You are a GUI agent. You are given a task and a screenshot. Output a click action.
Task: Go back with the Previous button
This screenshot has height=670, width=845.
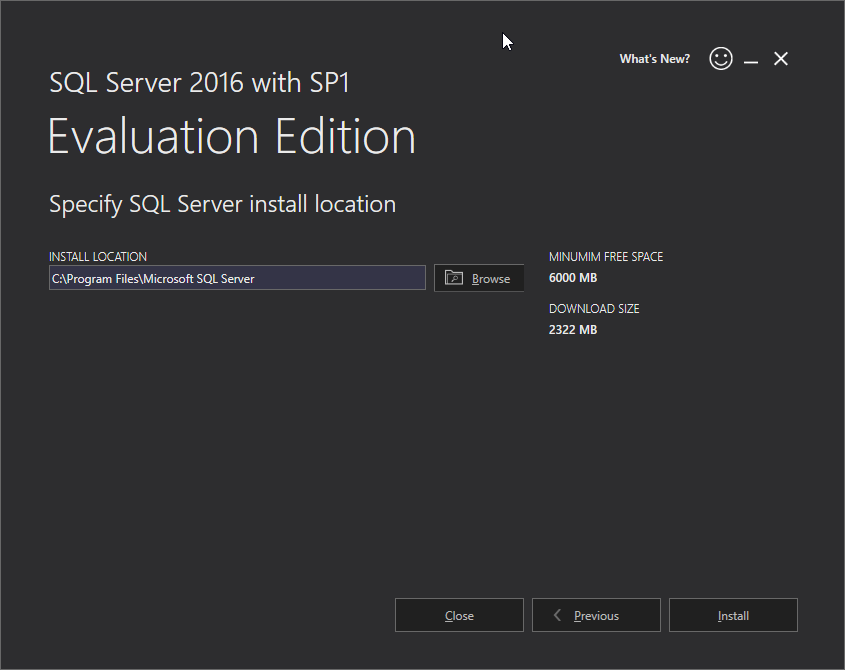coord(596,615)
